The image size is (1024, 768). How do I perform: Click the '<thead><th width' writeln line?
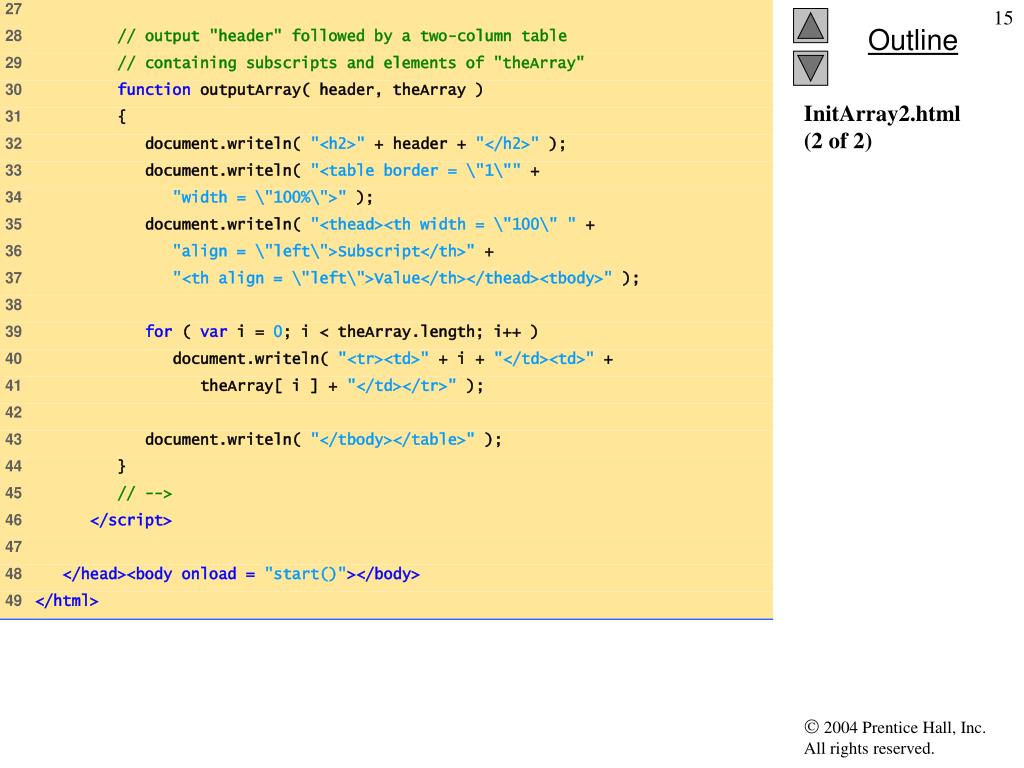370,224
